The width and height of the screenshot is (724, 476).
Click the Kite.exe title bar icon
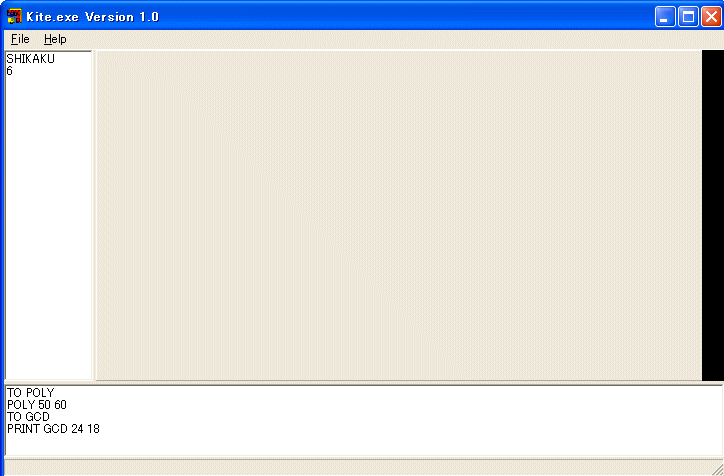(x=14, y=17)
